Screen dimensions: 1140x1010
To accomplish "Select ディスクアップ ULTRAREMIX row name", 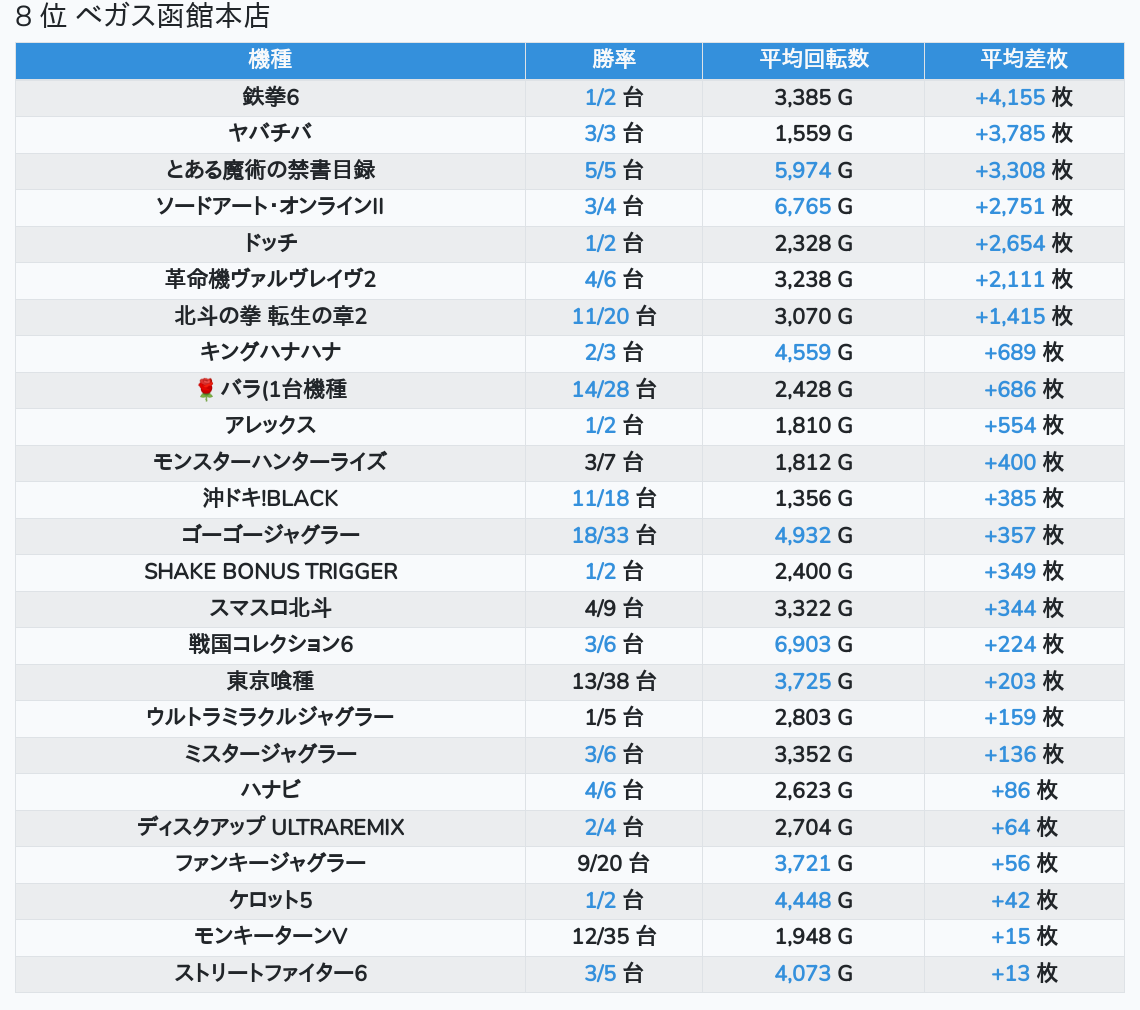I will (270, 827).
